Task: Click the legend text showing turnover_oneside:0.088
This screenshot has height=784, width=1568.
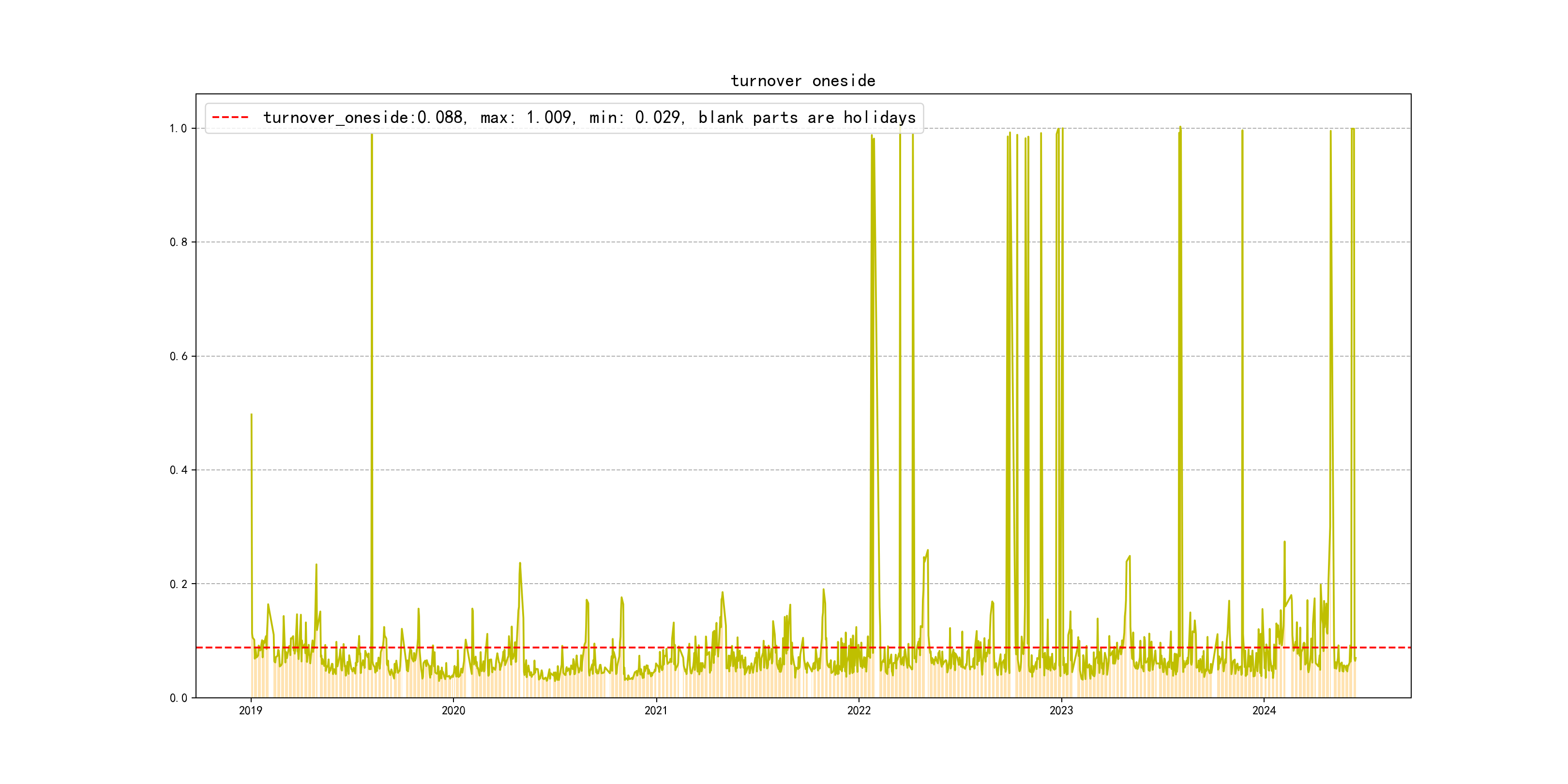Action: click(364, 118)
